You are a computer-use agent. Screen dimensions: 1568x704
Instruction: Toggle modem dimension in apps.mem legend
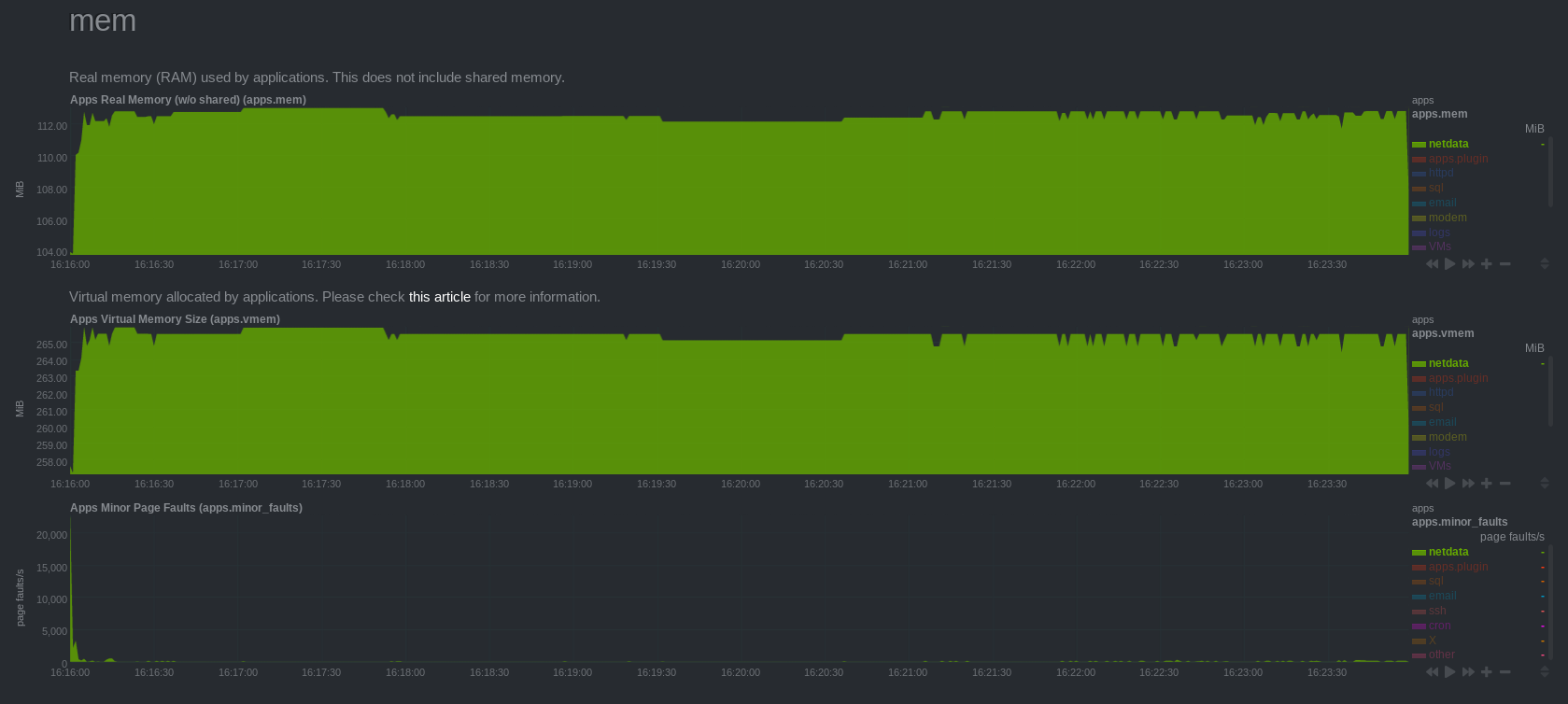click(x=1448, y=218)
